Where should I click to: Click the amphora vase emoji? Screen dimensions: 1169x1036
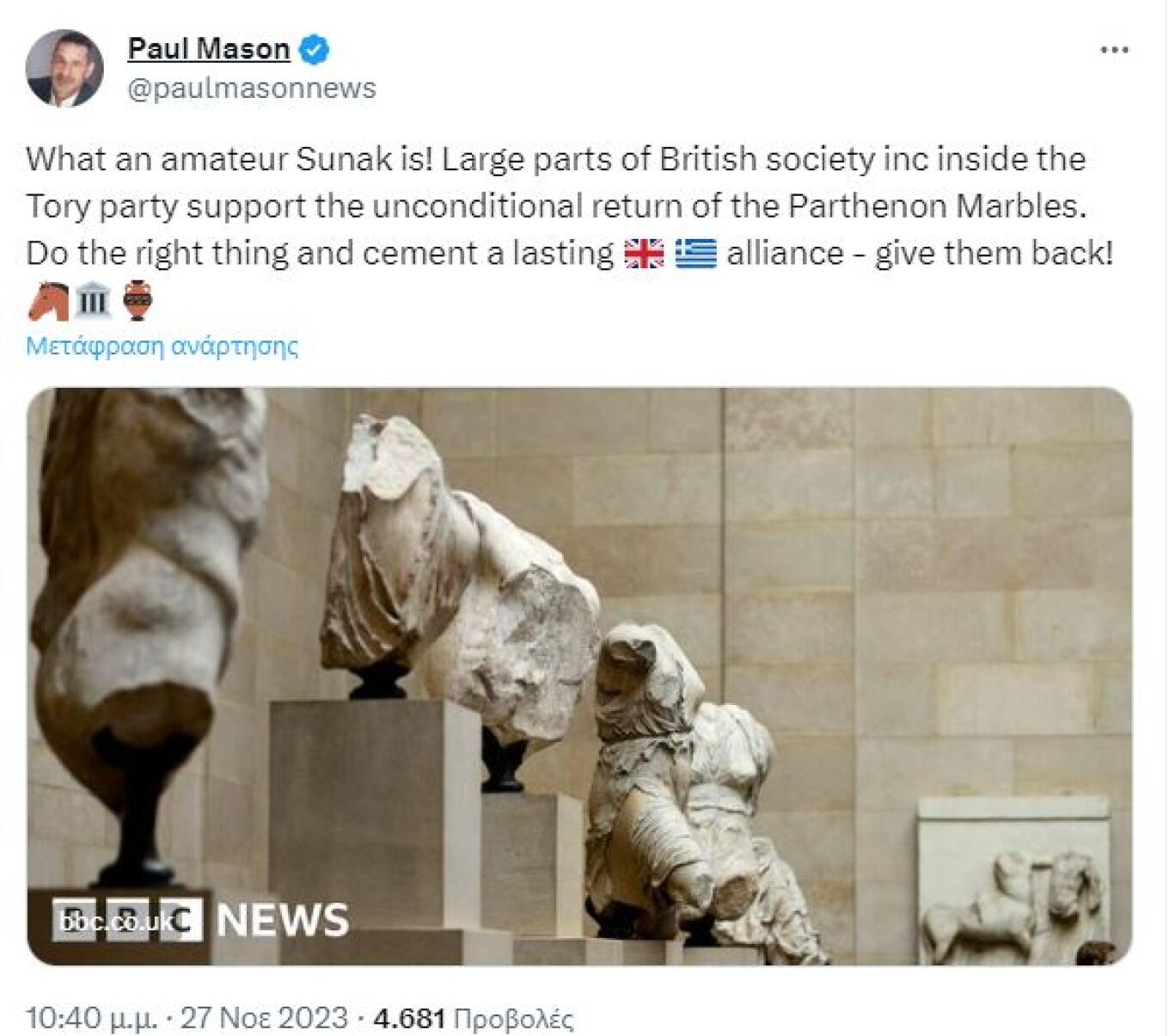click(x=138, y=301)
